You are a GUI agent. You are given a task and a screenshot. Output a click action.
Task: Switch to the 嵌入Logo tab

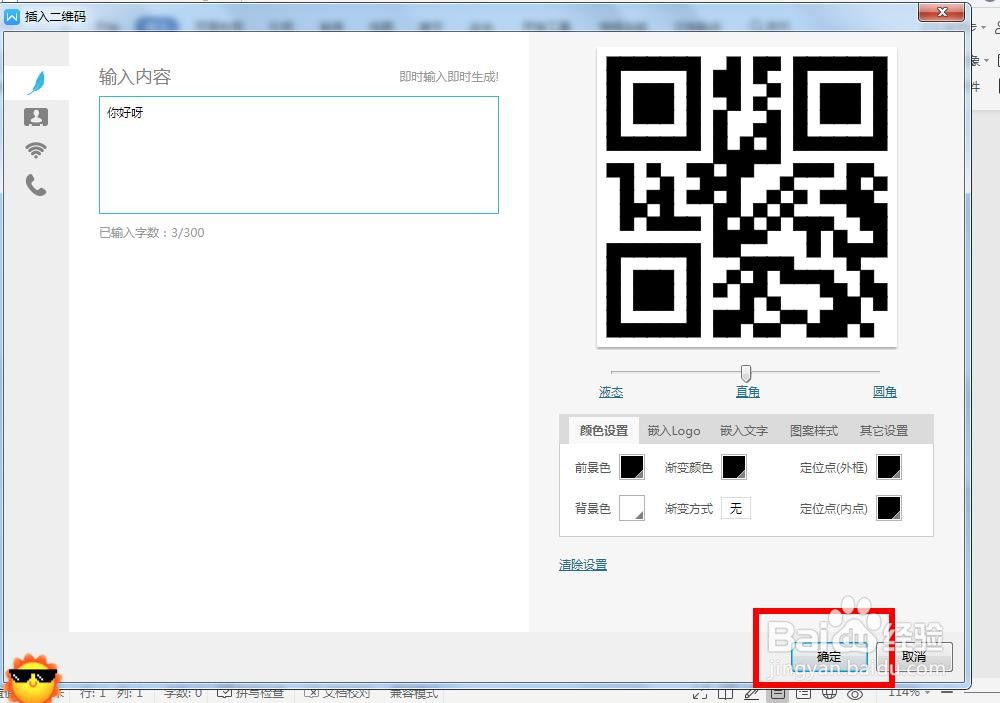coord(673,431)
